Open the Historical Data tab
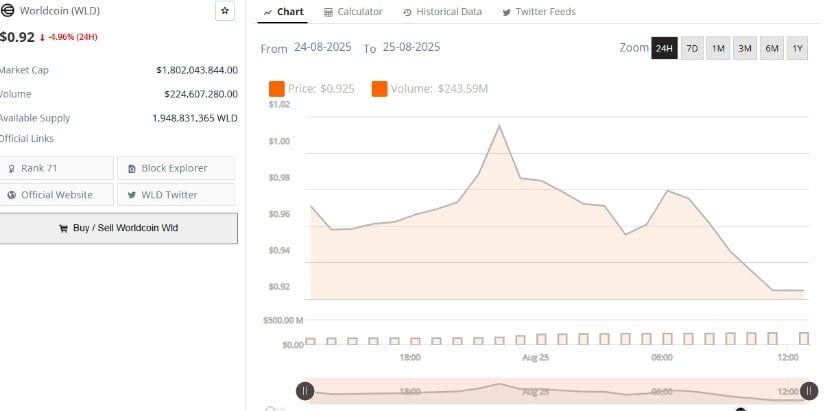The image size is (825, 411). click(x=442, y=12)
